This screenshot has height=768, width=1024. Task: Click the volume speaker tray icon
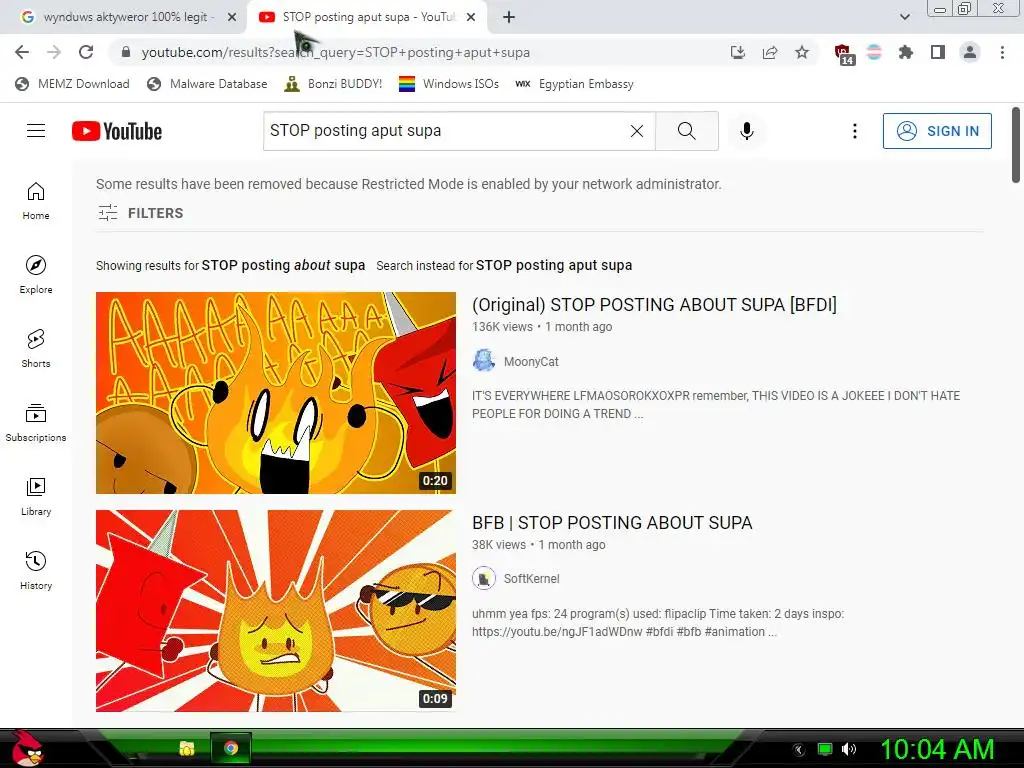pos(849,749)
